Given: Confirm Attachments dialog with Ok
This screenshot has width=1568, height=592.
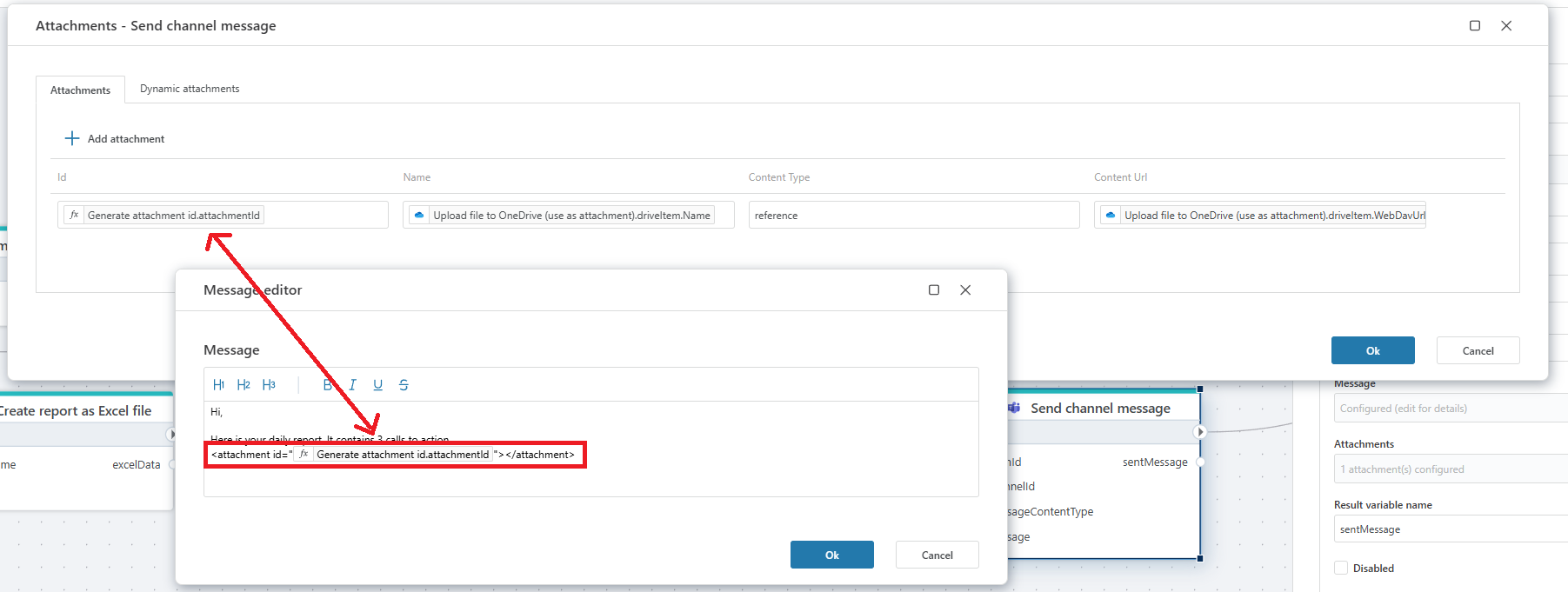Looking at the screenshot, I should [x=1372, y=350].
